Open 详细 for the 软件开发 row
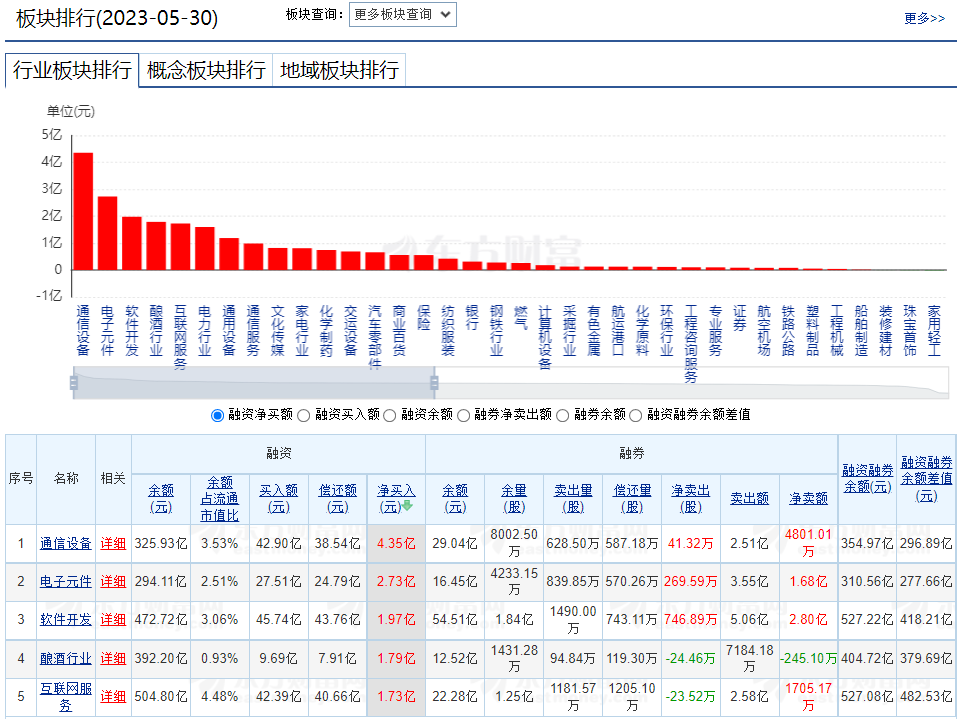Image resolution: width=964 pixels, height=719 pixels. [113, 620]
